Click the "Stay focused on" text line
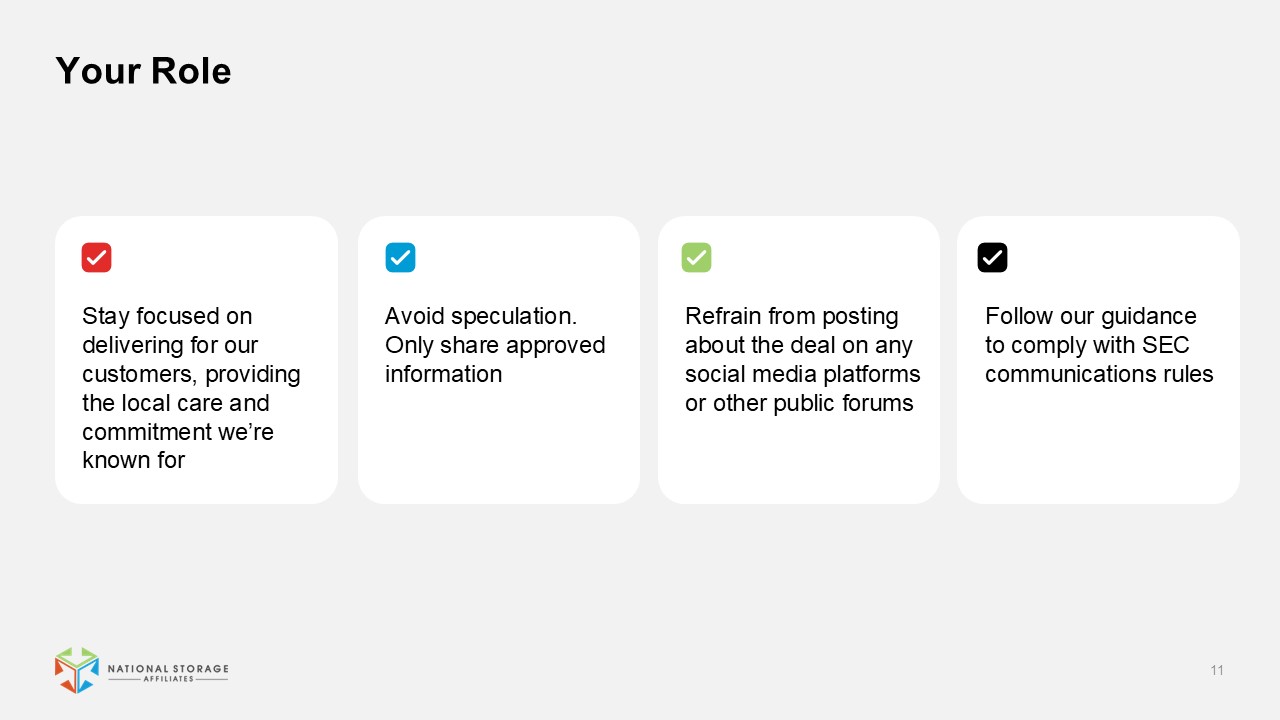 [167, 316]
